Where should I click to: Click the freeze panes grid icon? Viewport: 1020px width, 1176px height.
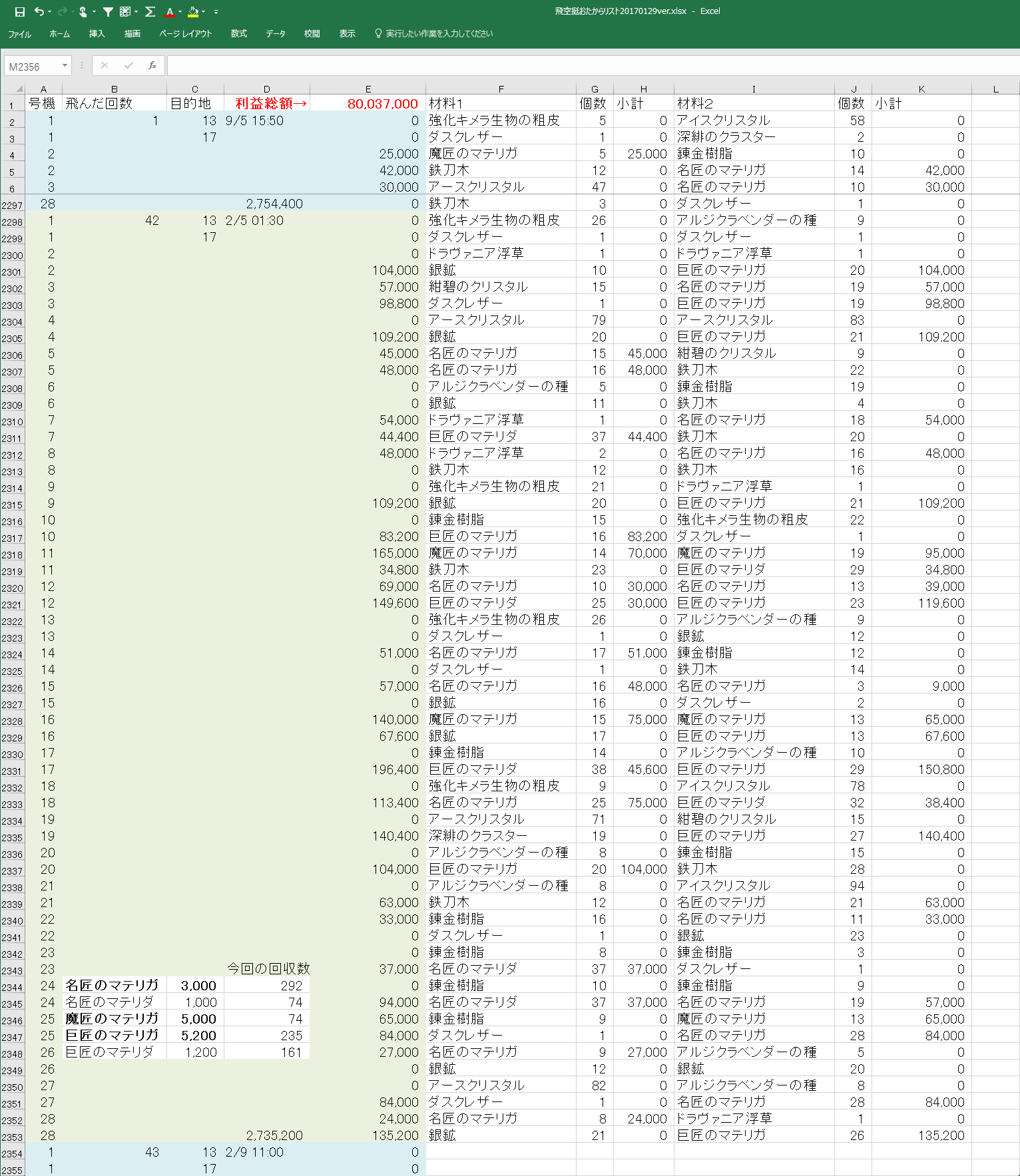click(125, 11)
